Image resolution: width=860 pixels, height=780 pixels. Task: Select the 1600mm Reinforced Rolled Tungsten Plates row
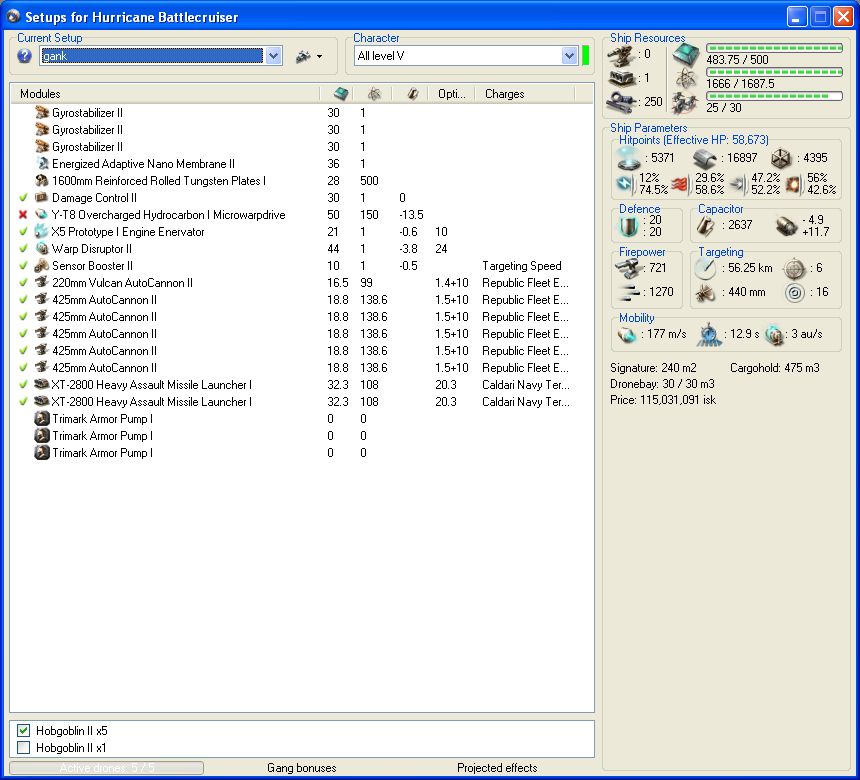(x=302, y=180)
